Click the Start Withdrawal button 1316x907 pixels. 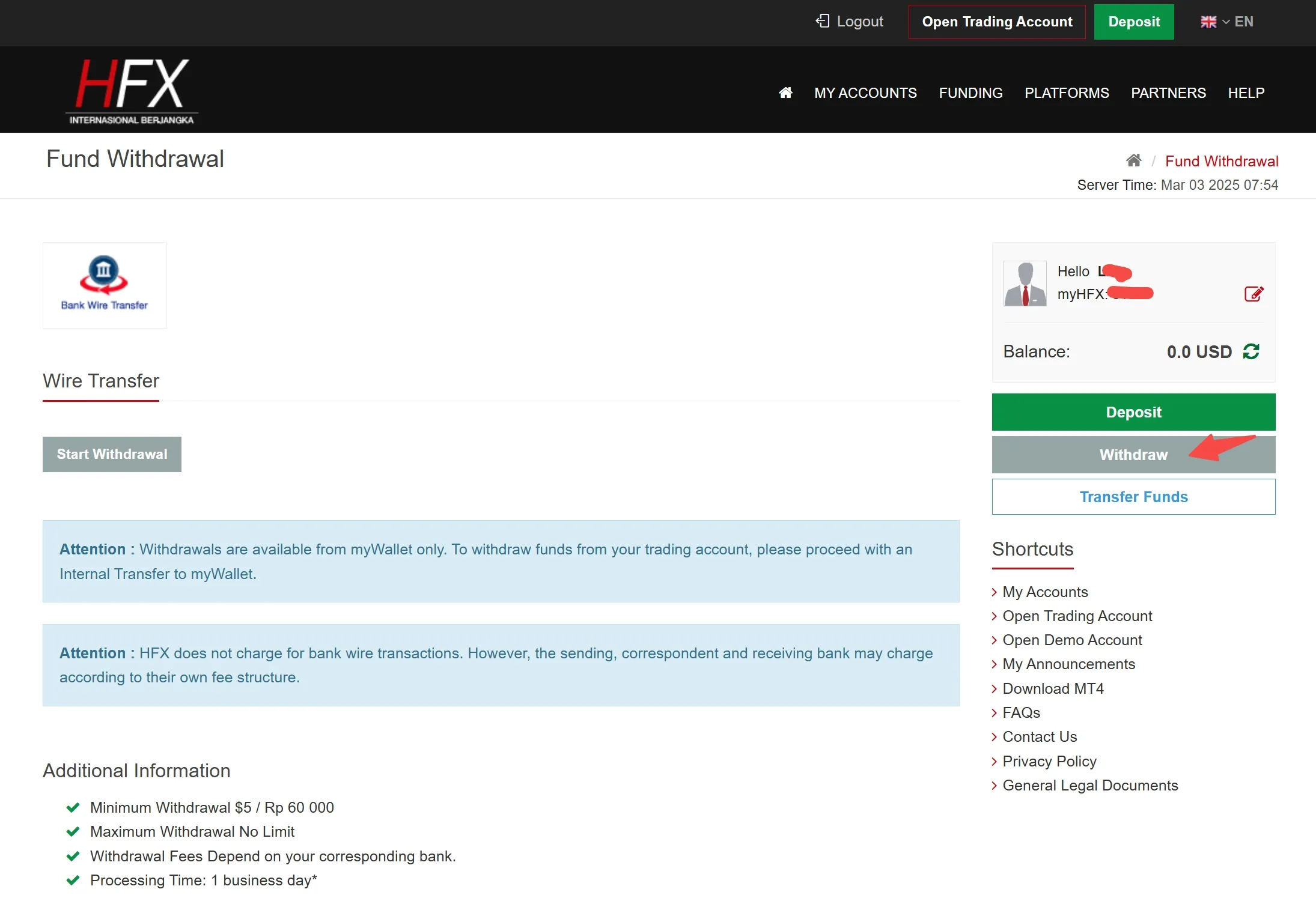112,454
